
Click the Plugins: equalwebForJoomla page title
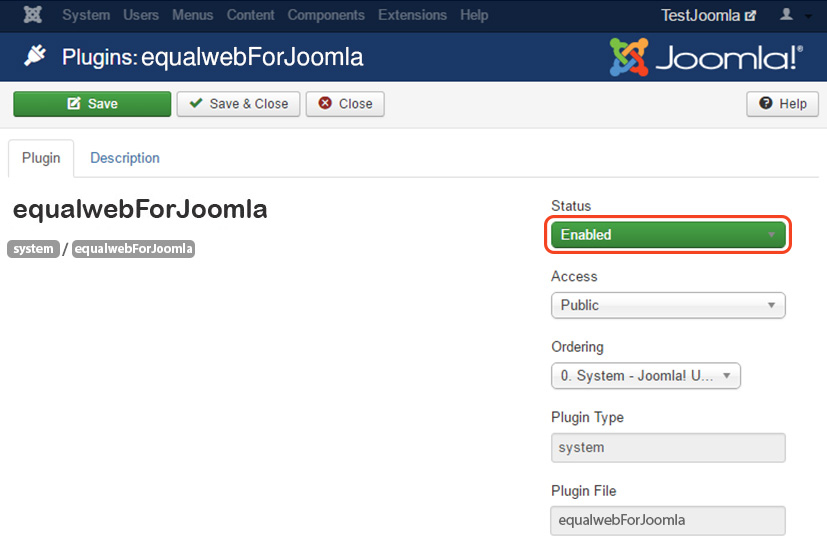(x=213, y=57)
